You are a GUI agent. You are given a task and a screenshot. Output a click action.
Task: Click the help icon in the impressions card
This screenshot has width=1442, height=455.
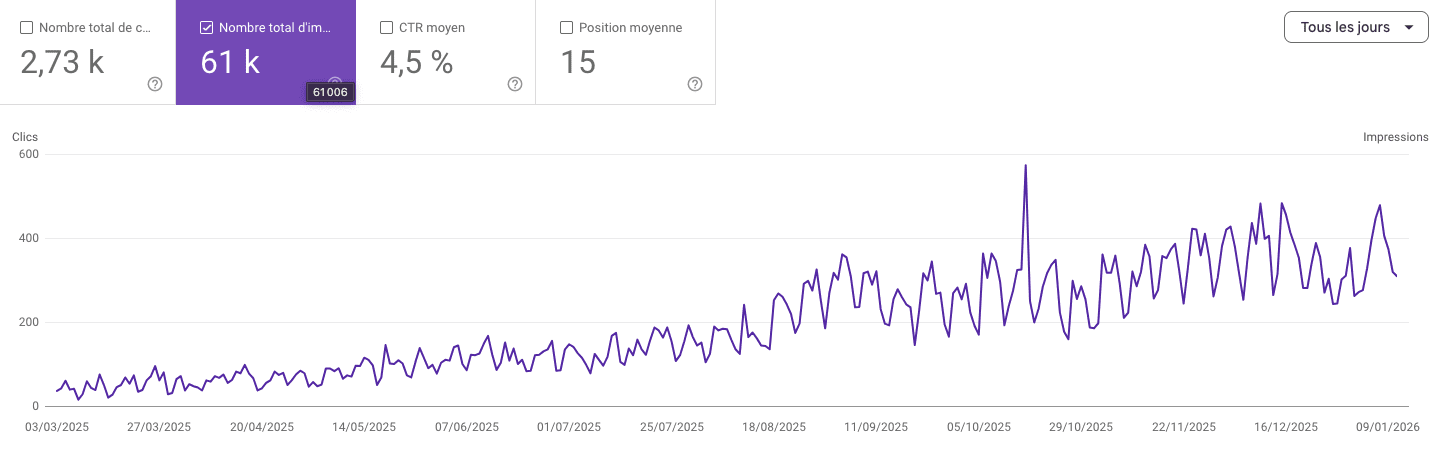click(x=335, y=83)
